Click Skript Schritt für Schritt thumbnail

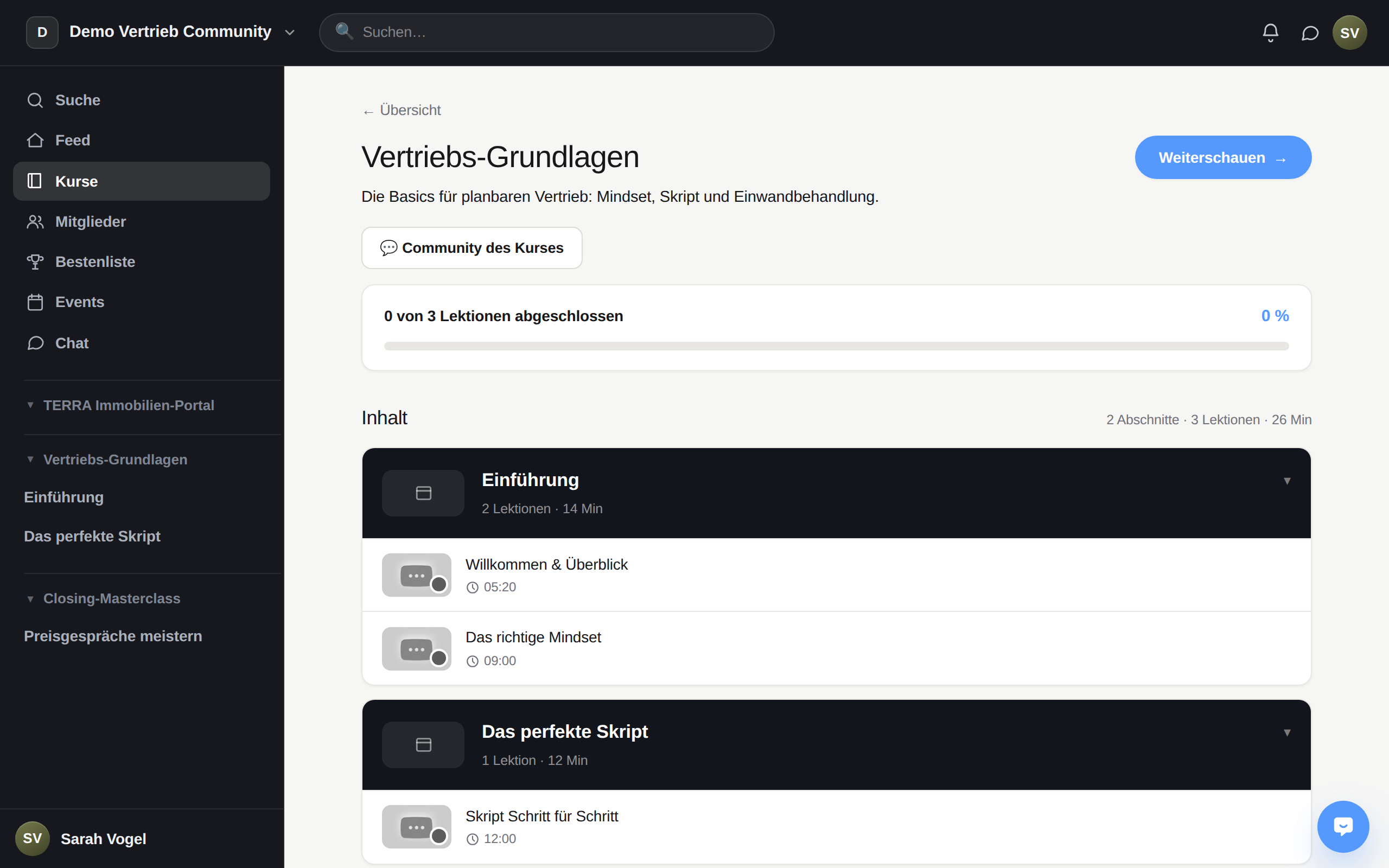416,827
